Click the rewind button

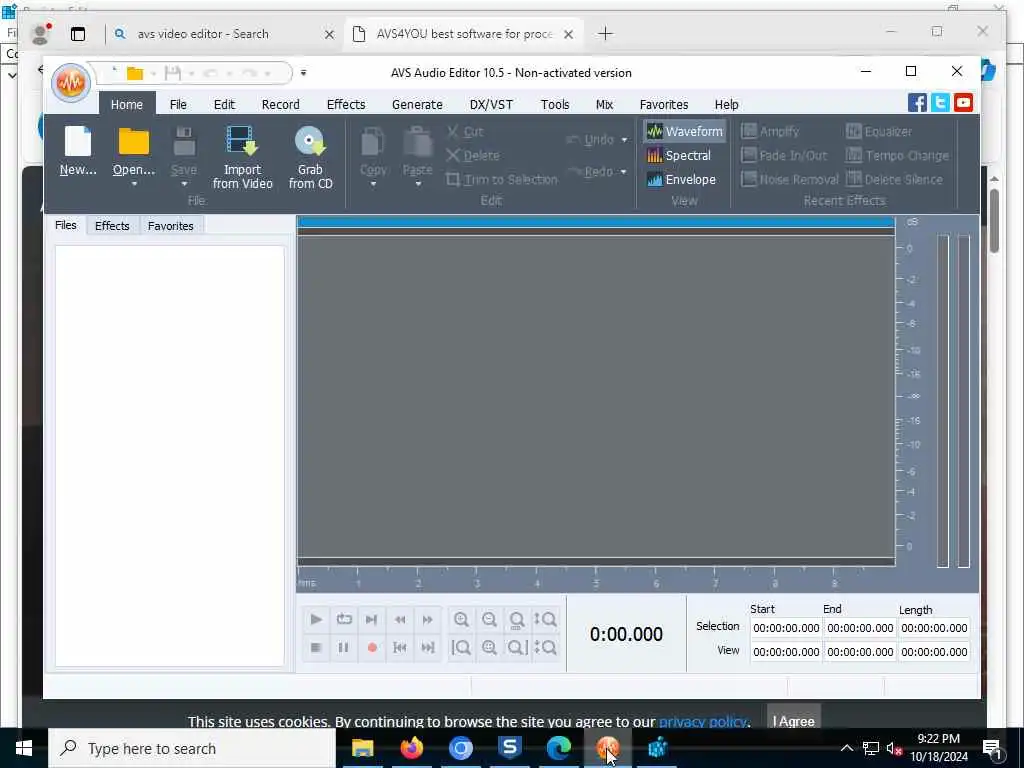tap(400, 619)
